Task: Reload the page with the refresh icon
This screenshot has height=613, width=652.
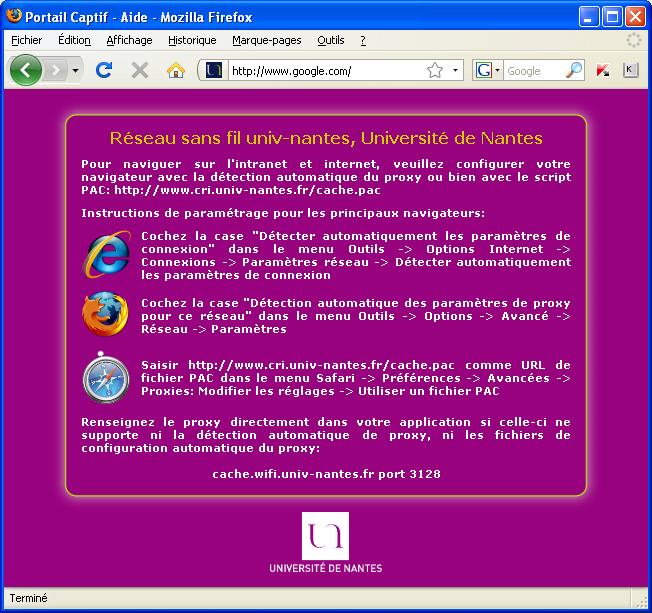Action: coord(103,70)
